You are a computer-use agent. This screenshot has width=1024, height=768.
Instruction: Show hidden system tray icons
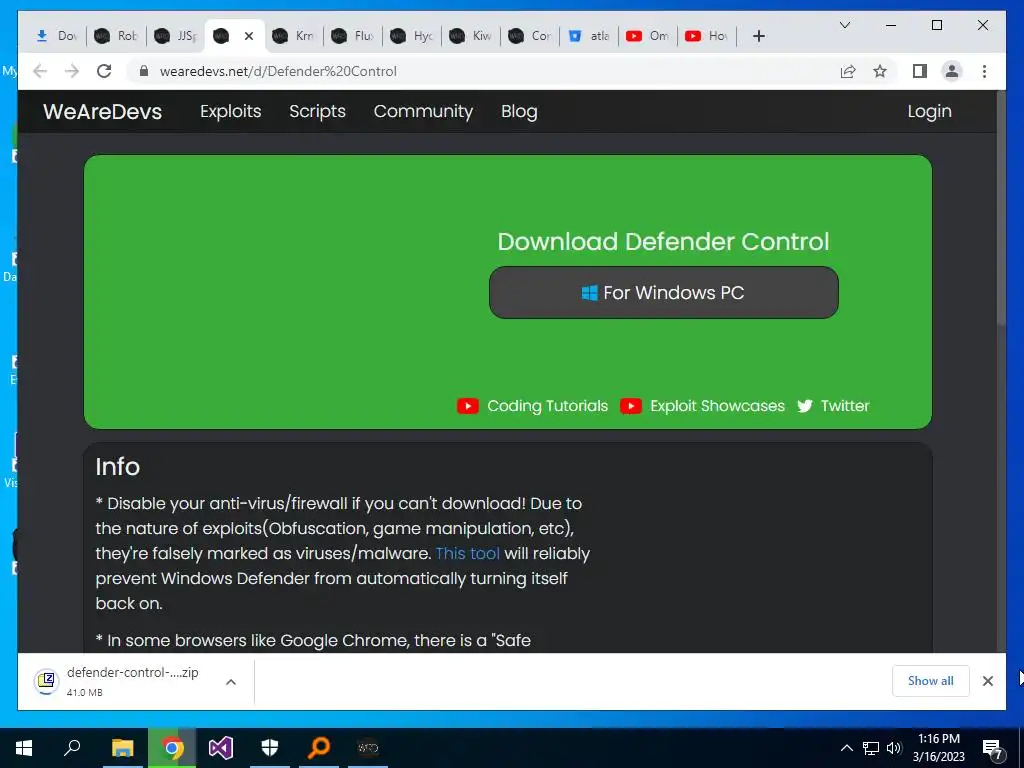coord(846,748)
